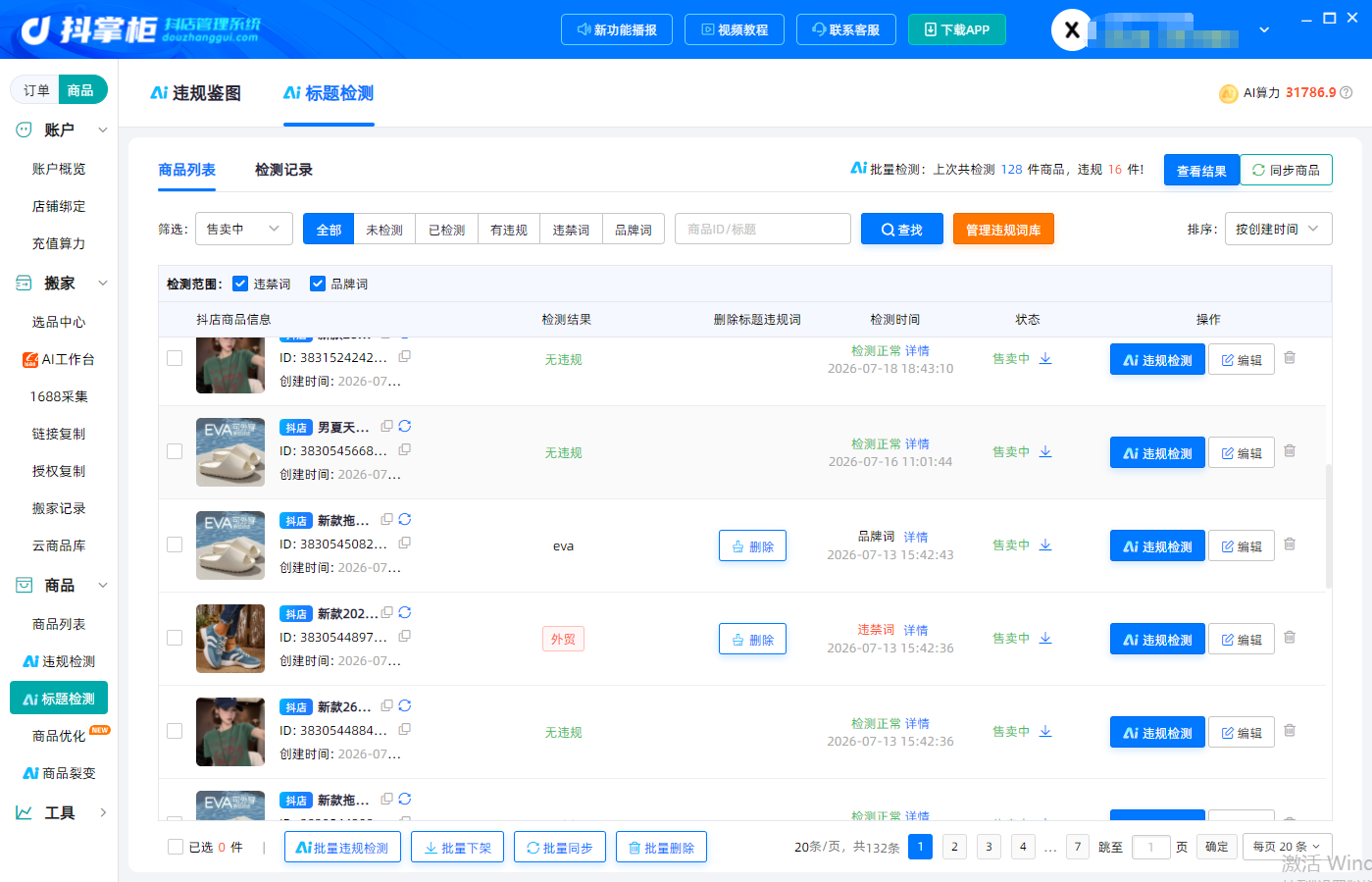Click the 批量违规检测 button
Screen dimensions: 1372x882
click(x=342, y=848)
